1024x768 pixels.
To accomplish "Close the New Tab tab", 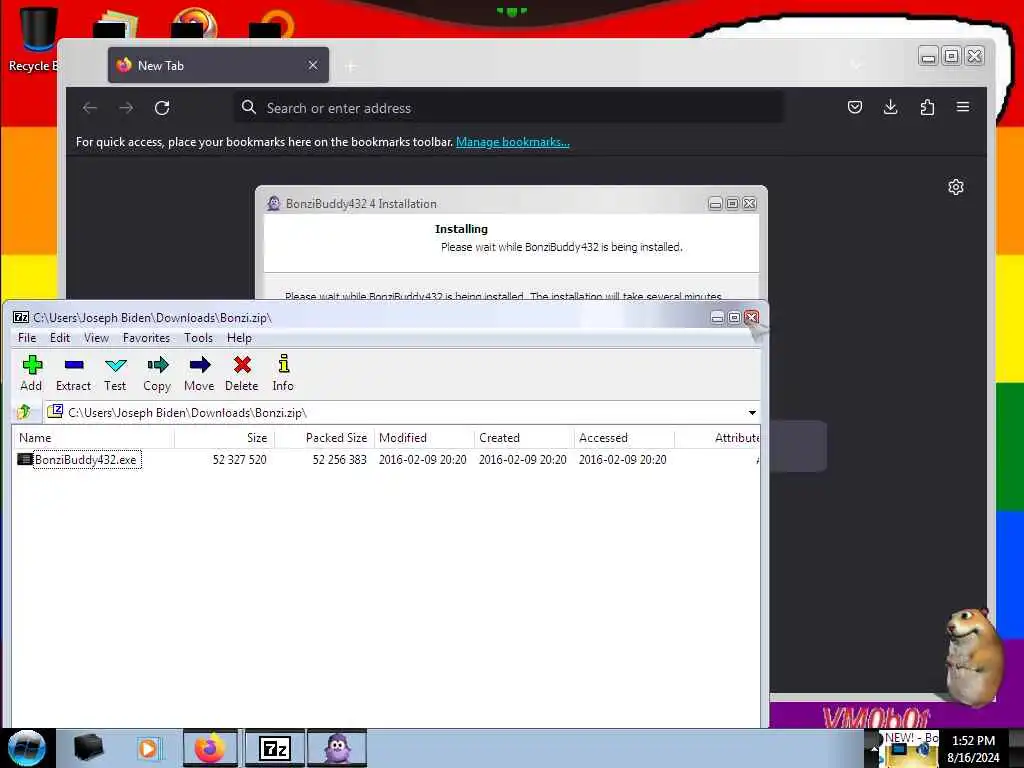I will tap(313, 65).
